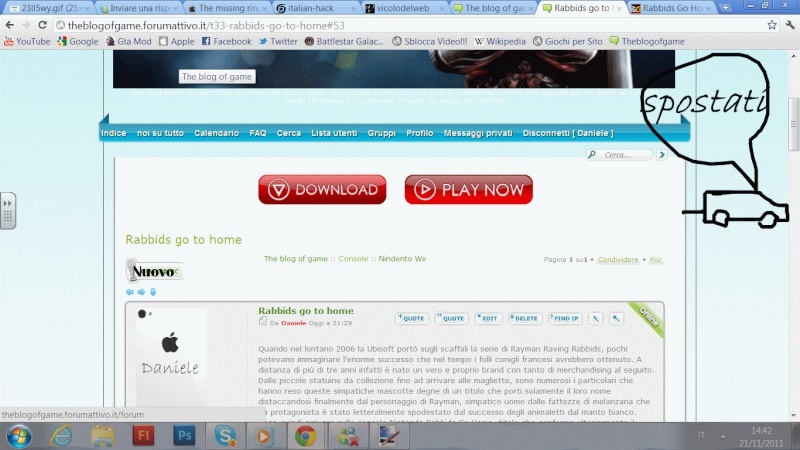Open Sblocca Video!!! bookmark
Viewport: 800px width, 450px height.
click(x=430, y=41)
